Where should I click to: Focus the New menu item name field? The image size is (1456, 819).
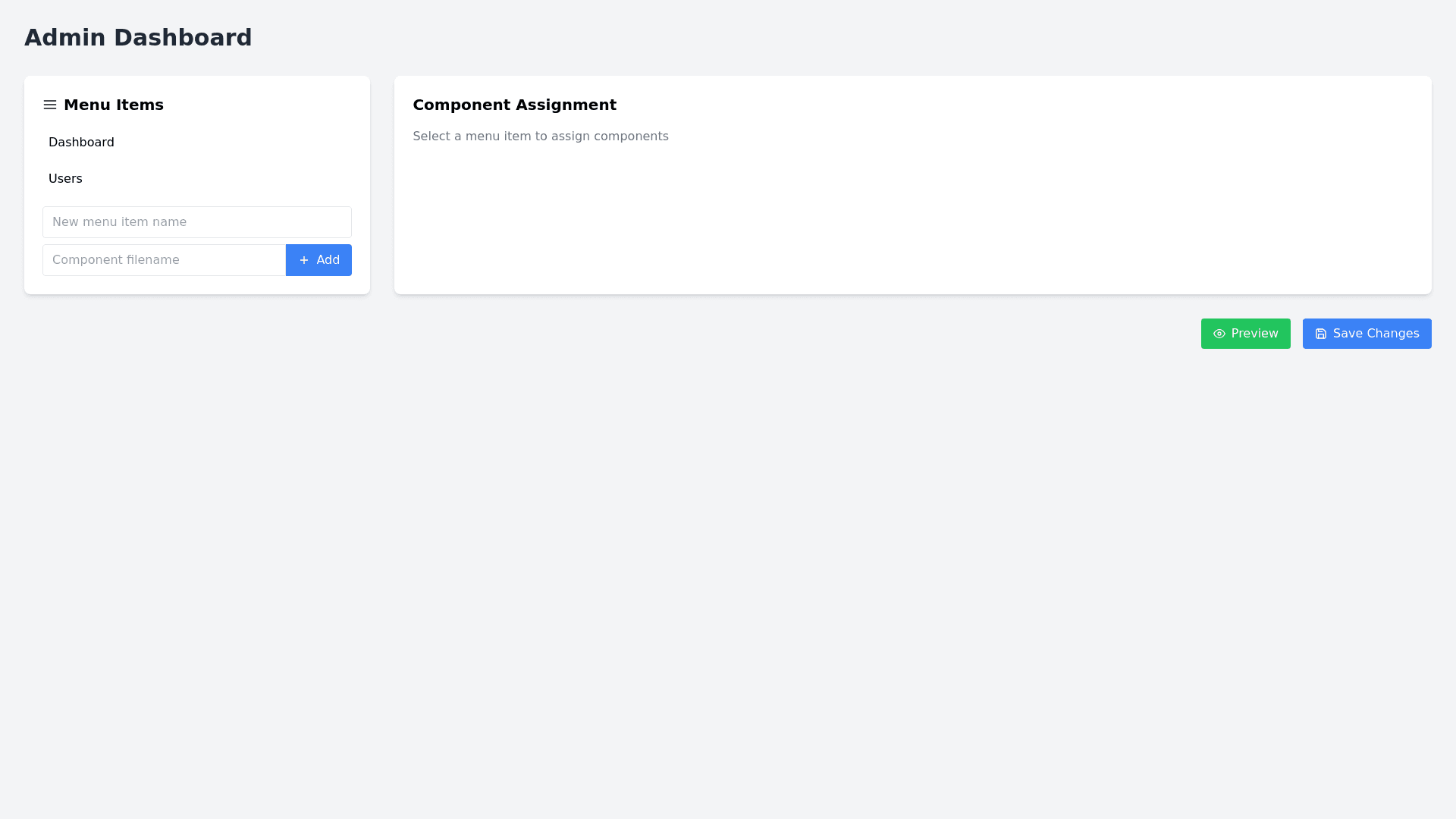tap(197, 222)
